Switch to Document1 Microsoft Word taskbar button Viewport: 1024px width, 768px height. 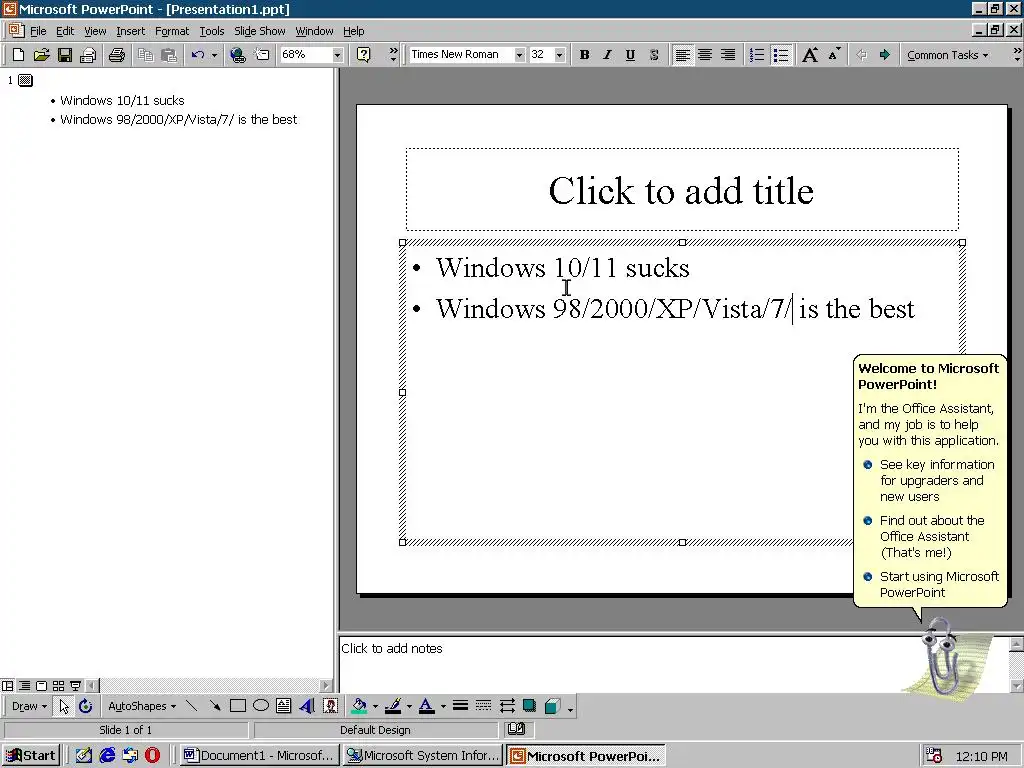(x=259, y=756)
